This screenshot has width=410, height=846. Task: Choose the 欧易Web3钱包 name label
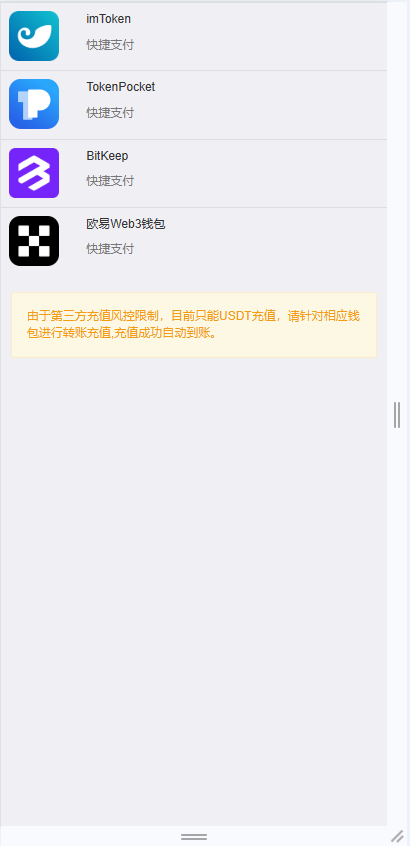(126, 224)
